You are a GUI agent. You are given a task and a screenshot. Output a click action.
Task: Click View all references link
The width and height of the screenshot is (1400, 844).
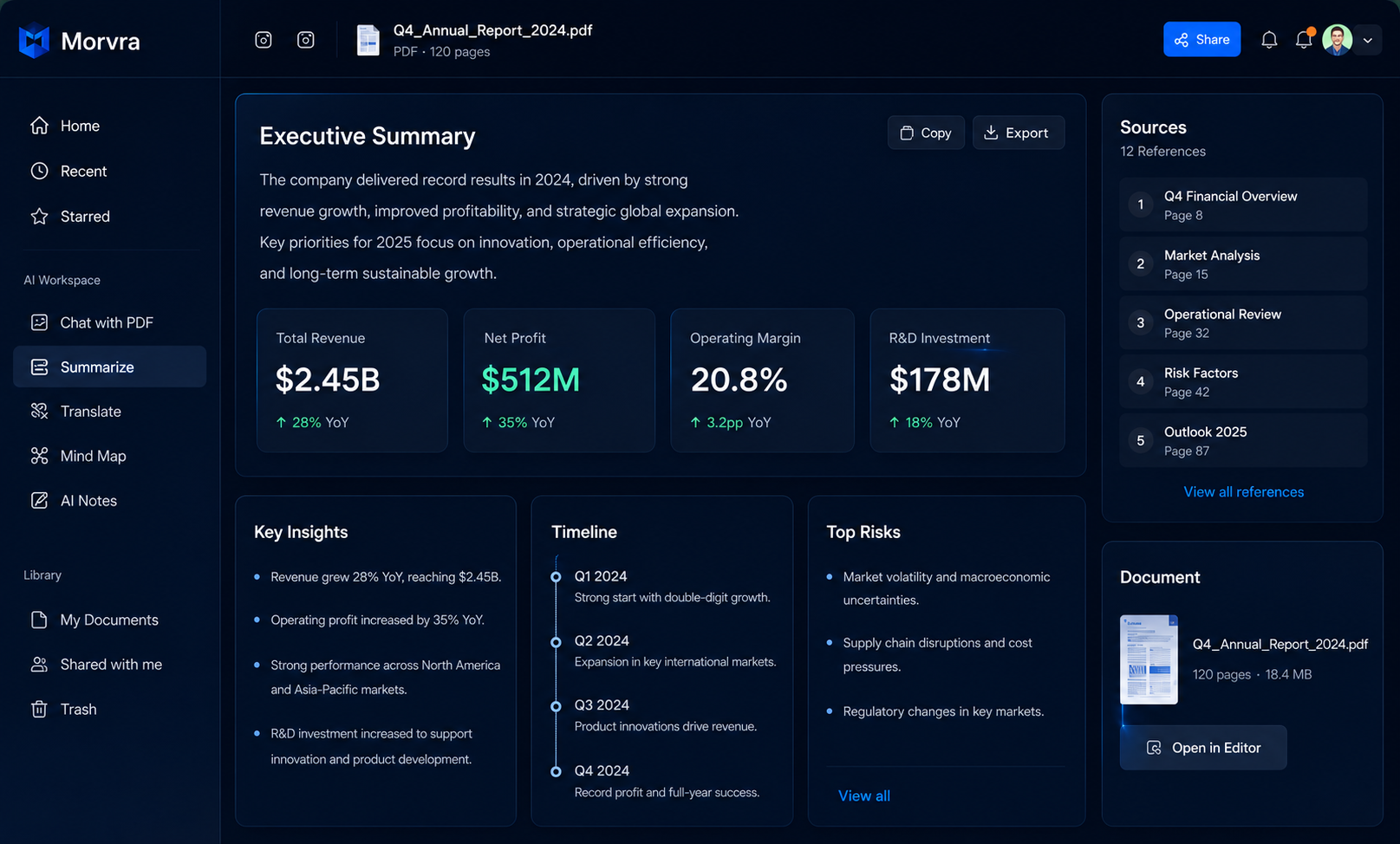point(1243,491)
